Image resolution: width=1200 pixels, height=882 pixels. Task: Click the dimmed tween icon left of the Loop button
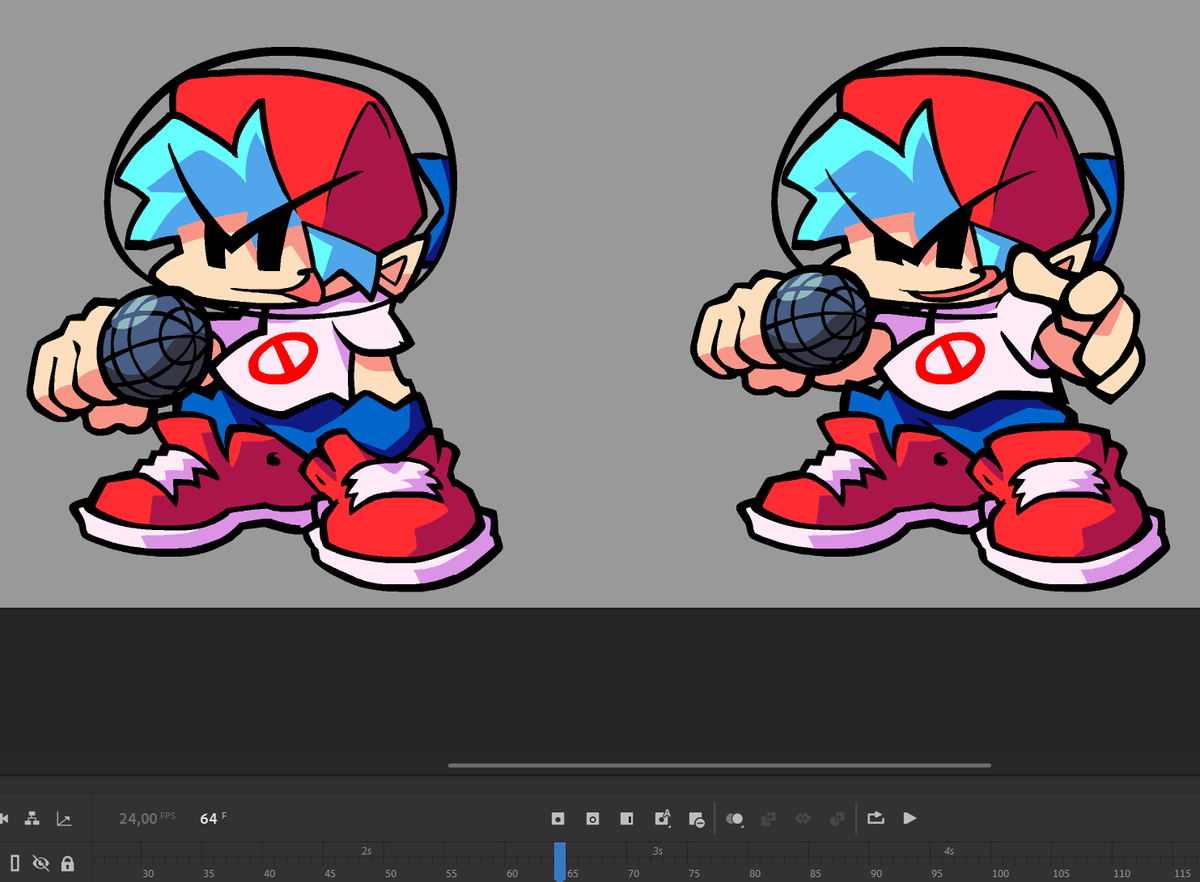pyautogui.click(x=837, y=818)
